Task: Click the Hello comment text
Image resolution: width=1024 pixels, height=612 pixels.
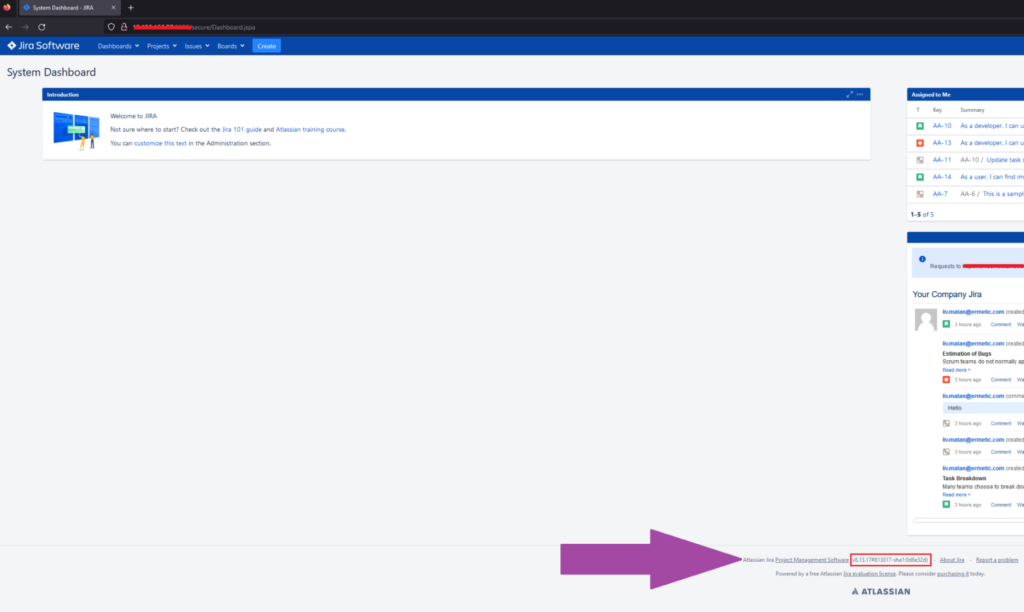Action: [x=955, y=408]
